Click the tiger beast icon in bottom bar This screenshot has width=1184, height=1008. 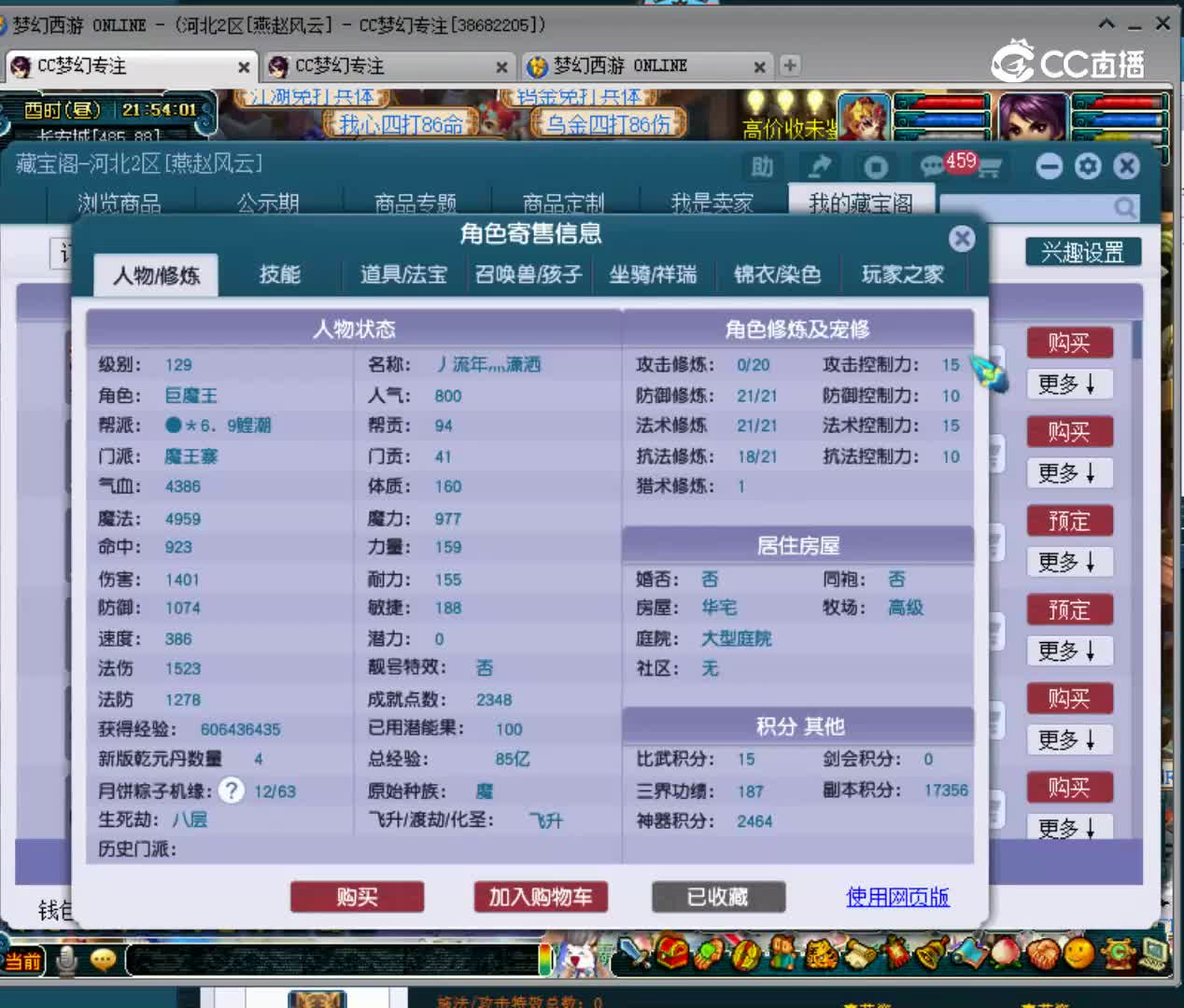[822, 954]
